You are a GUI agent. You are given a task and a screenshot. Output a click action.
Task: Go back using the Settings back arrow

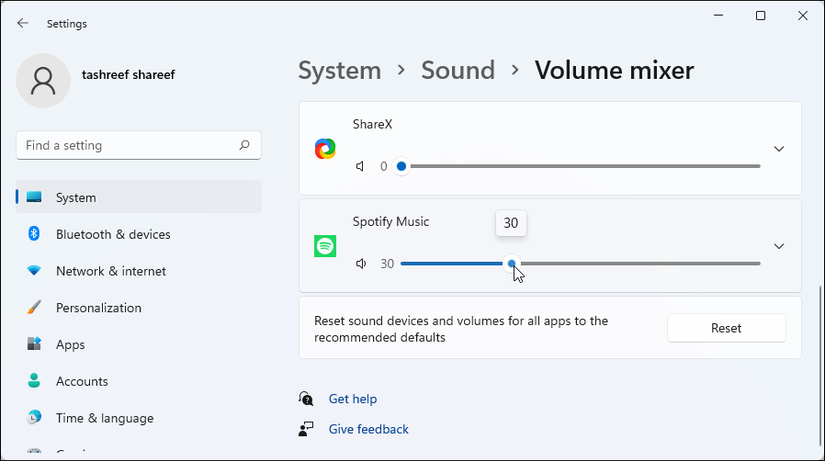click(x=23, y=23)
